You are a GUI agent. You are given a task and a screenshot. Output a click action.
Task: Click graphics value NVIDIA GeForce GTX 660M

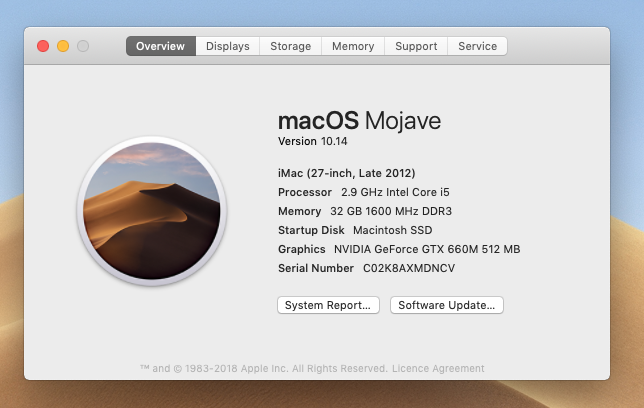427,249
